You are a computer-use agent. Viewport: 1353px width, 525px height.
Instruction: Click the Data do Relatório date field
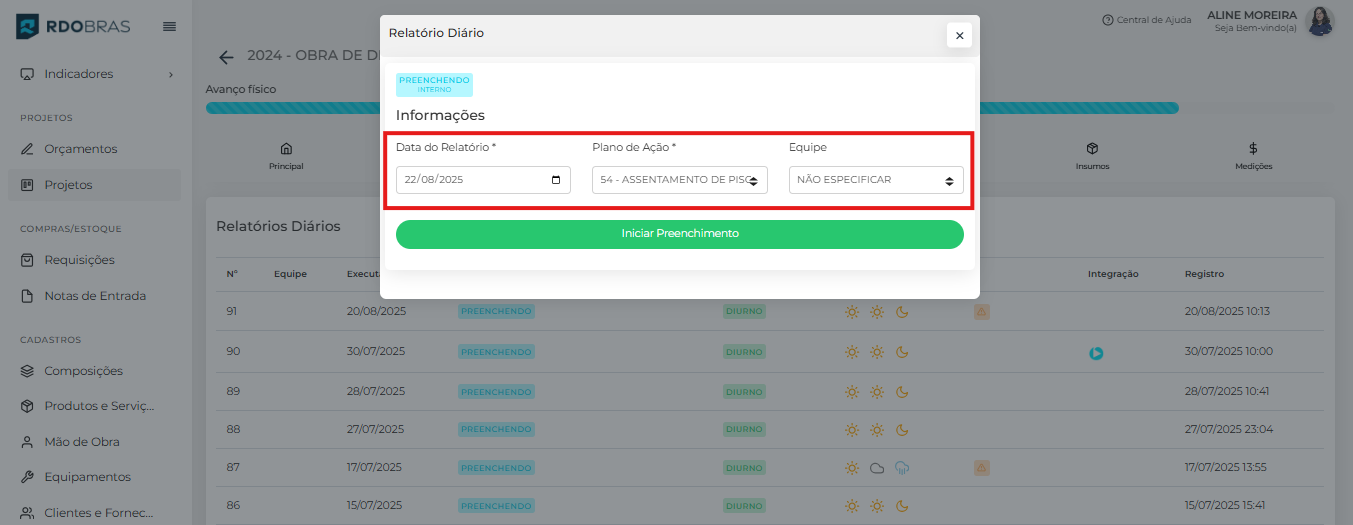470,180
